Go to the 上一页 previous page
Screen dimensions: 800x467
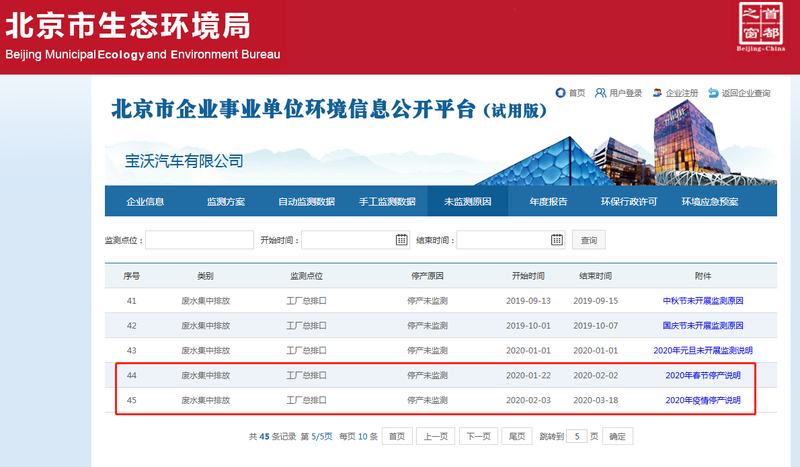tap(434, 437)
